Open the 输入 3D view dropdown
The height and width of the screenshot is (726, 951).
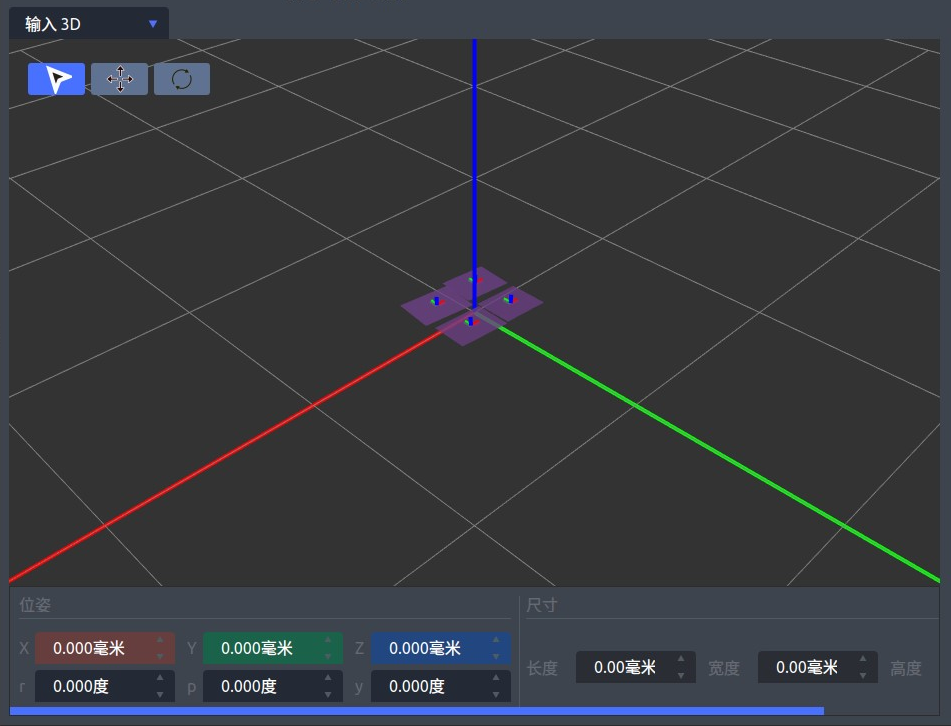coord(89,24)
